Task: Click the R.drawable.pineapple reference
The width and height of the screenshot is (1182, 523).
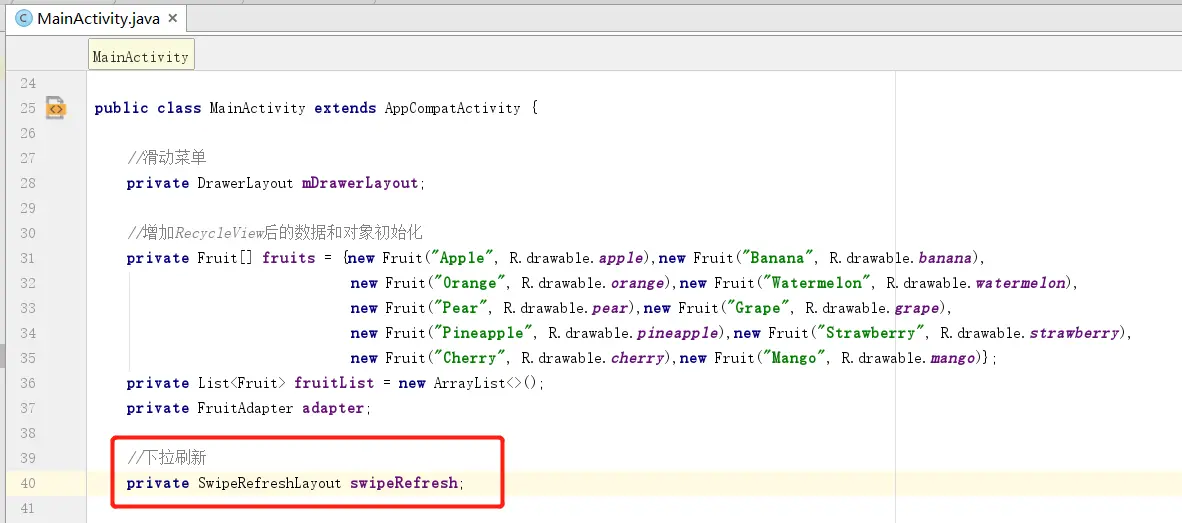Action: point(636,332)
